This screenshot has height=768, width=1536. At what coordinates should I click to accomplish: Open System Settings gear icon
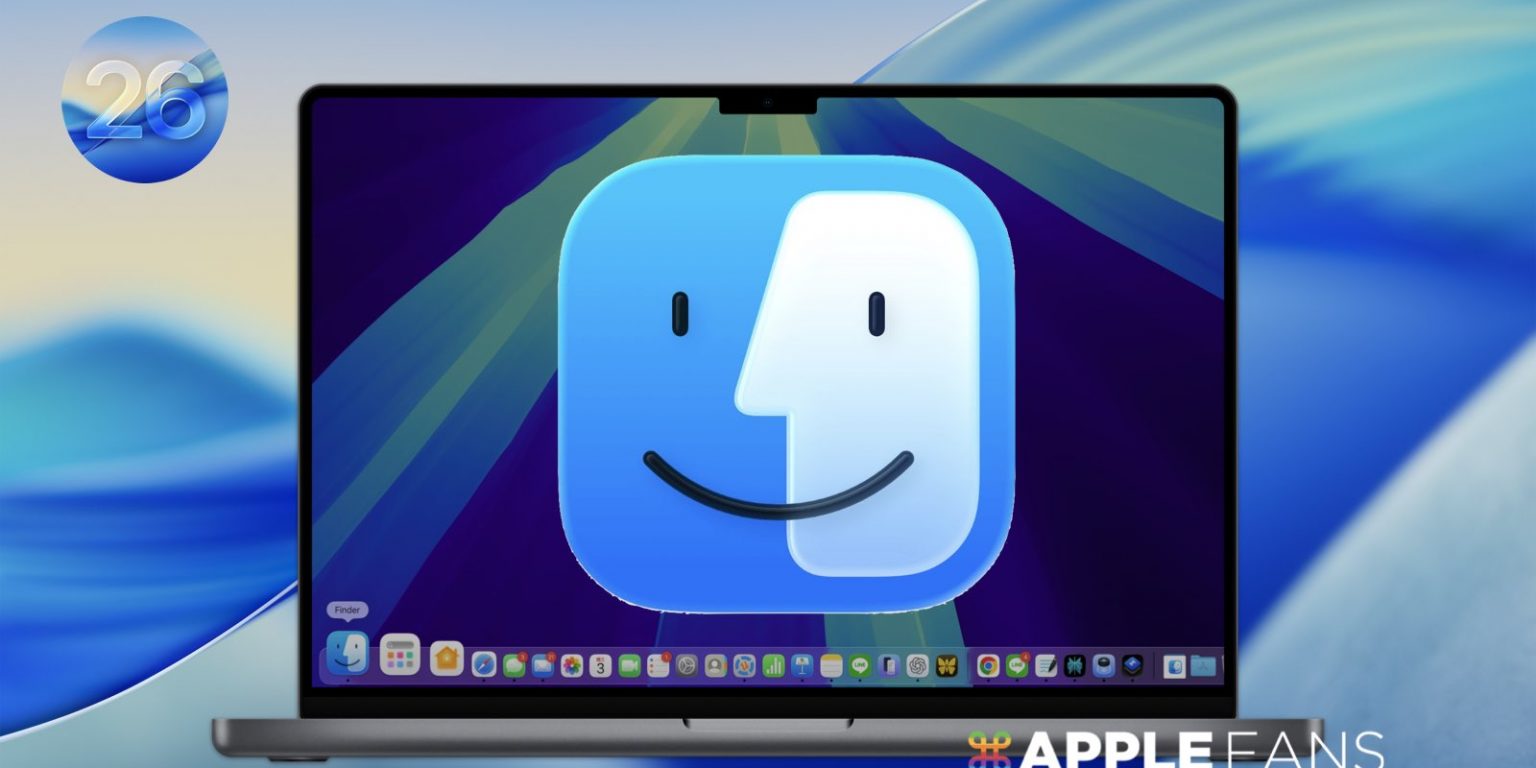click(686, 666)
